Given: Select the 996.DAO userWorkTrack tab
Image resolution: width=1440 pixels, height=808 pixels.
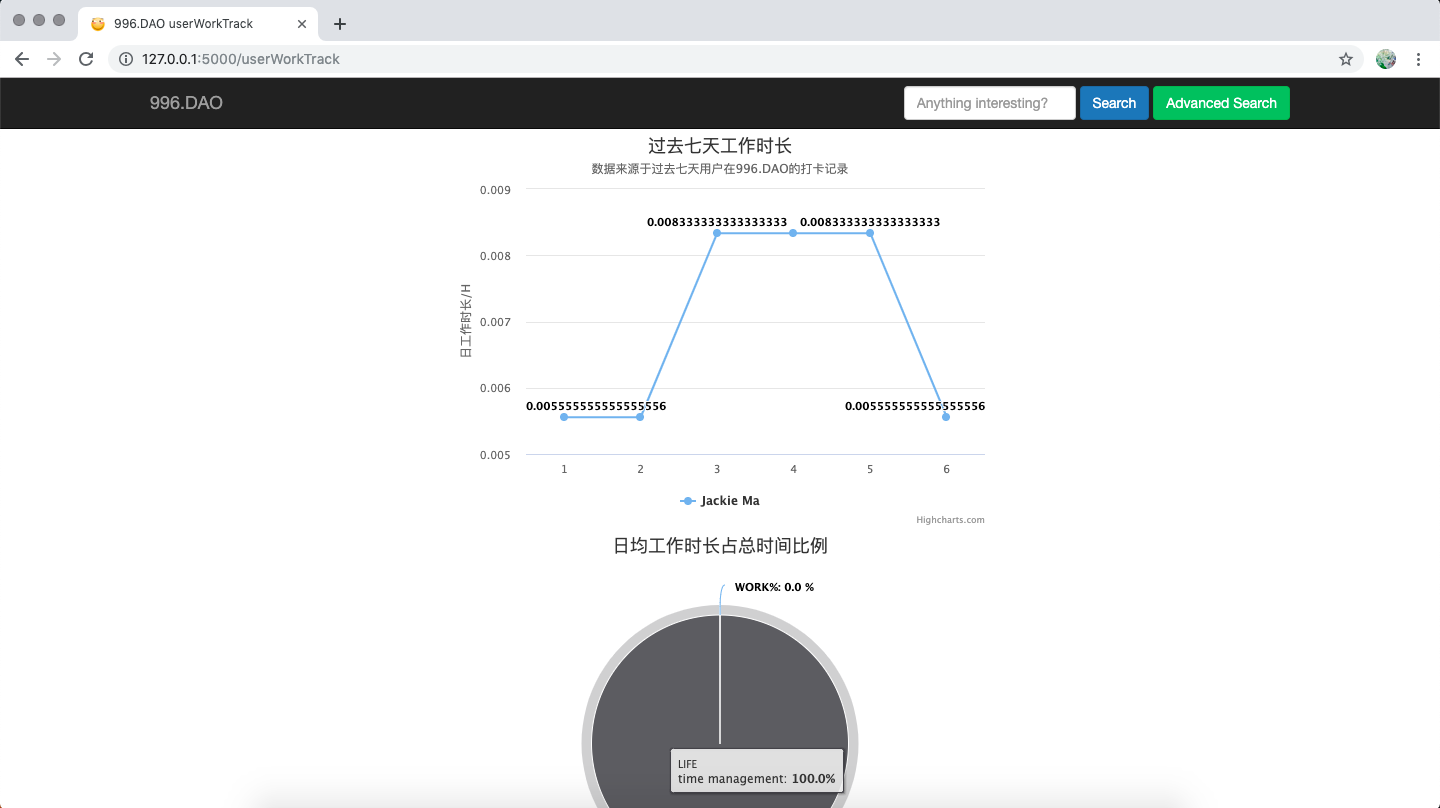Looking at the screenshot, I should 197,23.
